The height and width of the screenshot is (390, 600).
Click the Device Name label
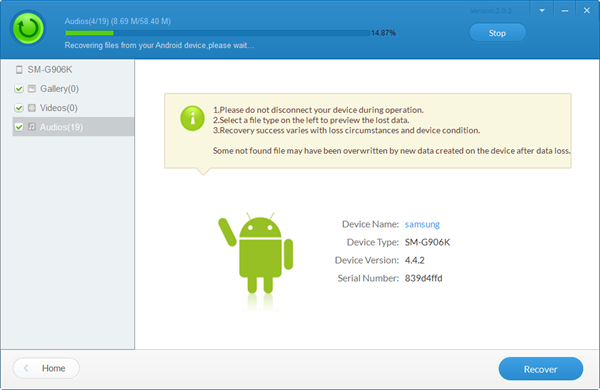coord(370,224)
